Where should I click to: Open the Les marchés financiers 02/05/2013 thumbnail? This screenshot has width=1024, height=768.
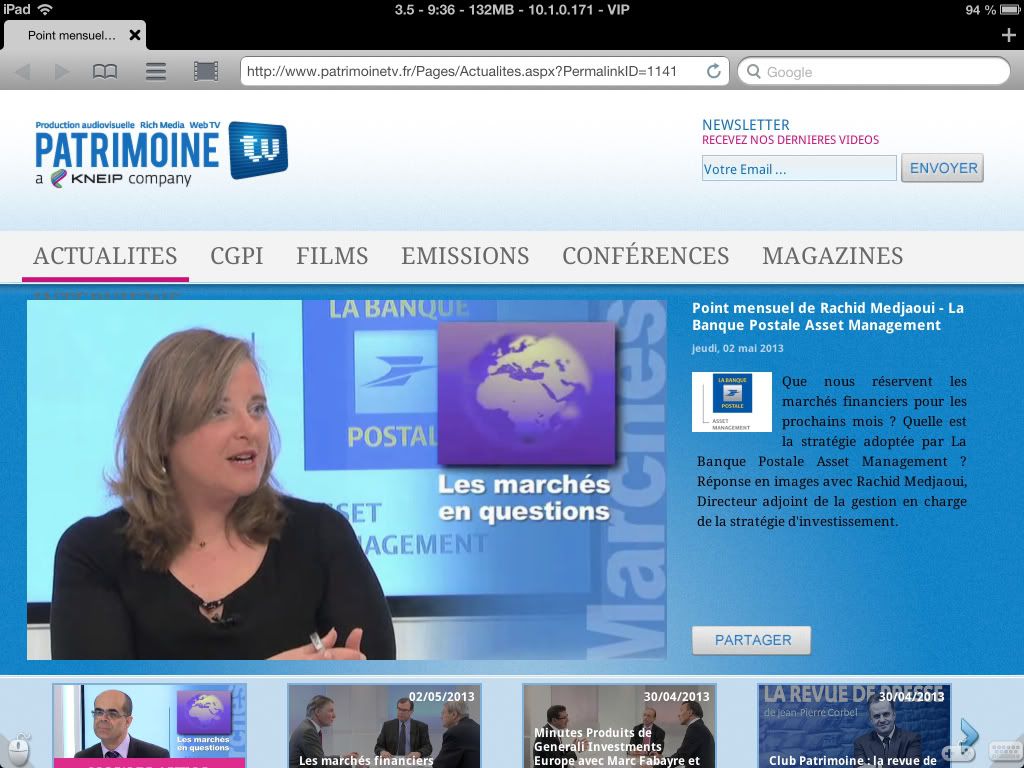pos(385,726)
